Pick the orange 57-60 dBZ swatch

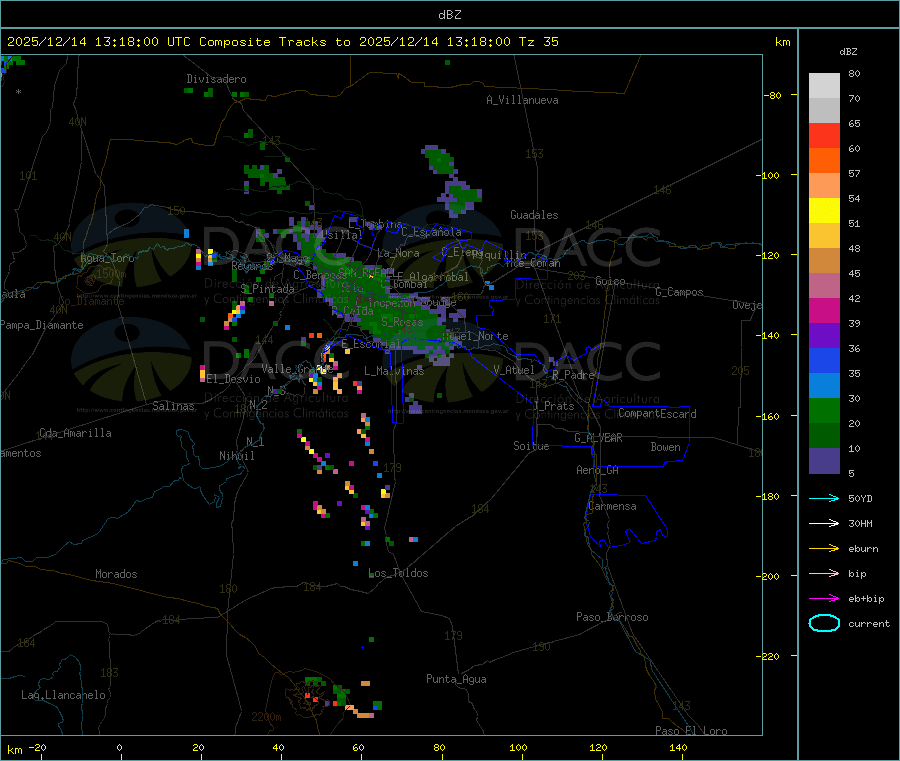click(x=824, y=161)
